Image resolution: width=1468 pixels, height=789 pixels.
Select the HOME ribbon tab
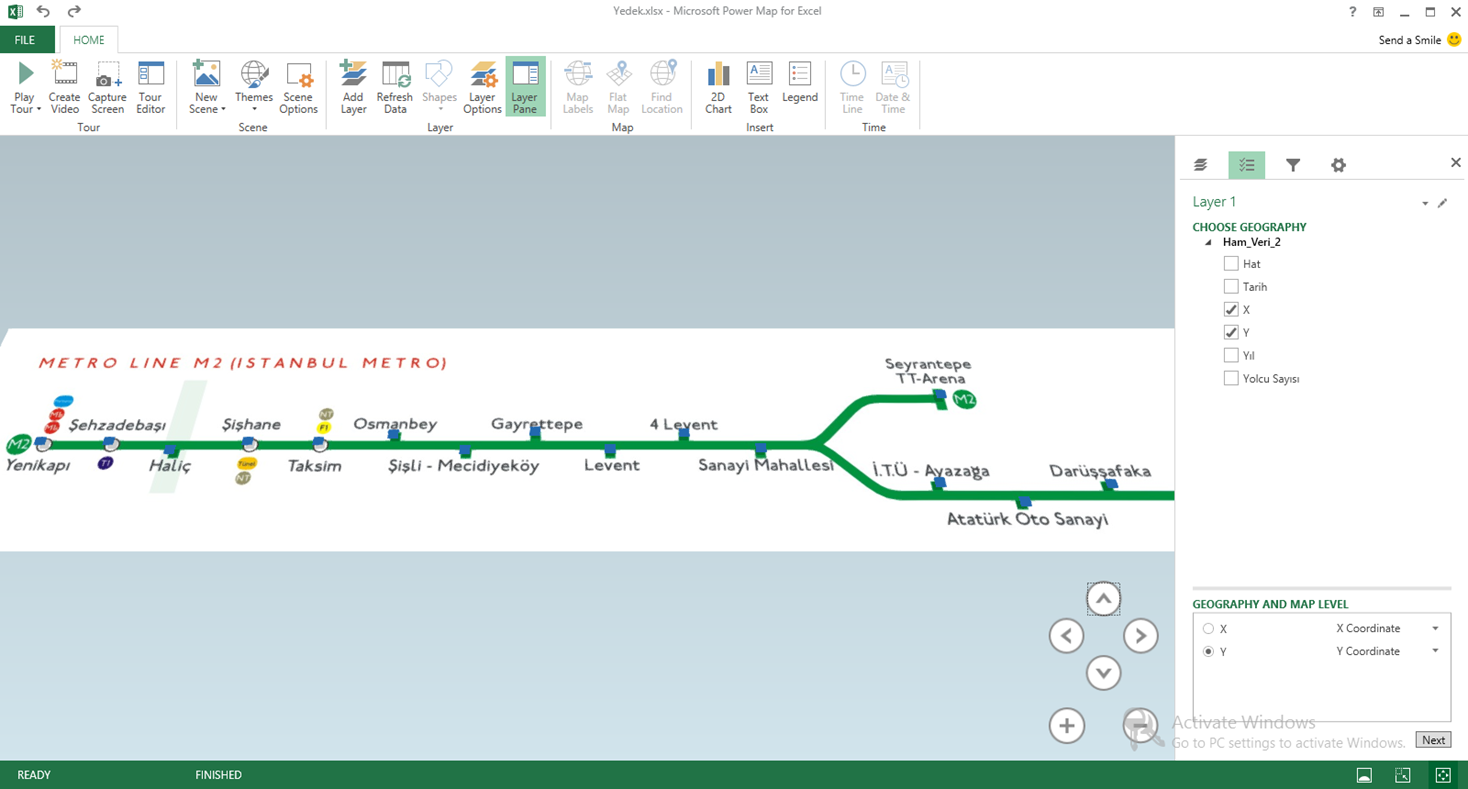coord(88,40)
